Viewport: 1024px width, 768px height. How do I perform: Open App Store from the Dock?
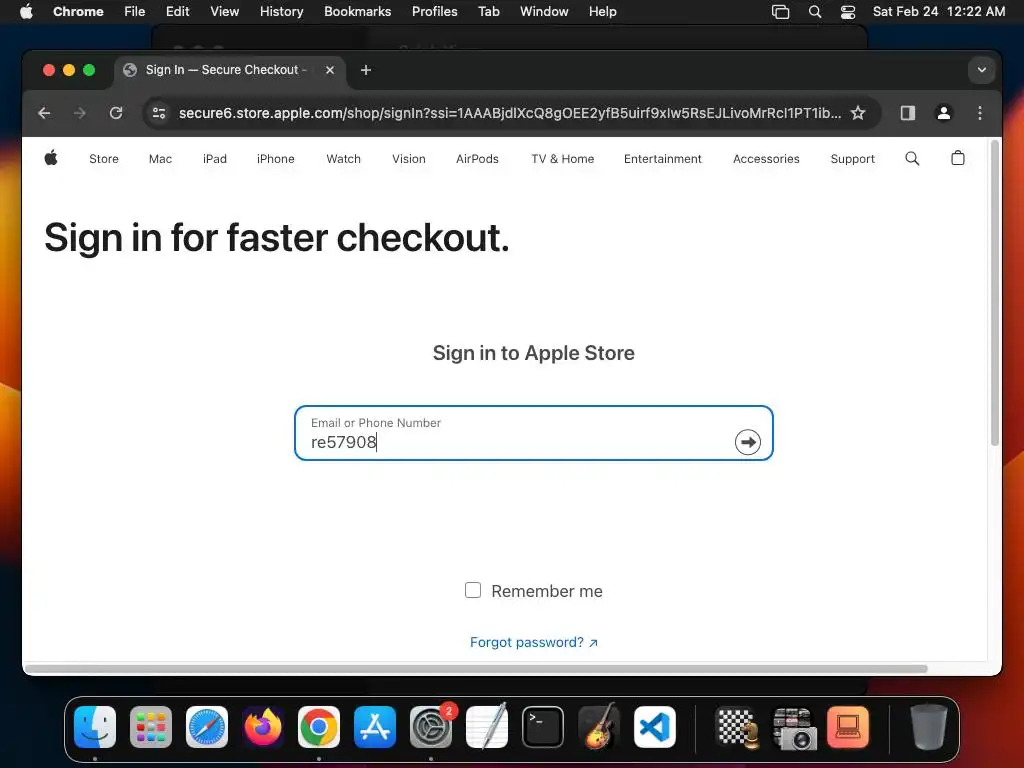pos(375,727)
